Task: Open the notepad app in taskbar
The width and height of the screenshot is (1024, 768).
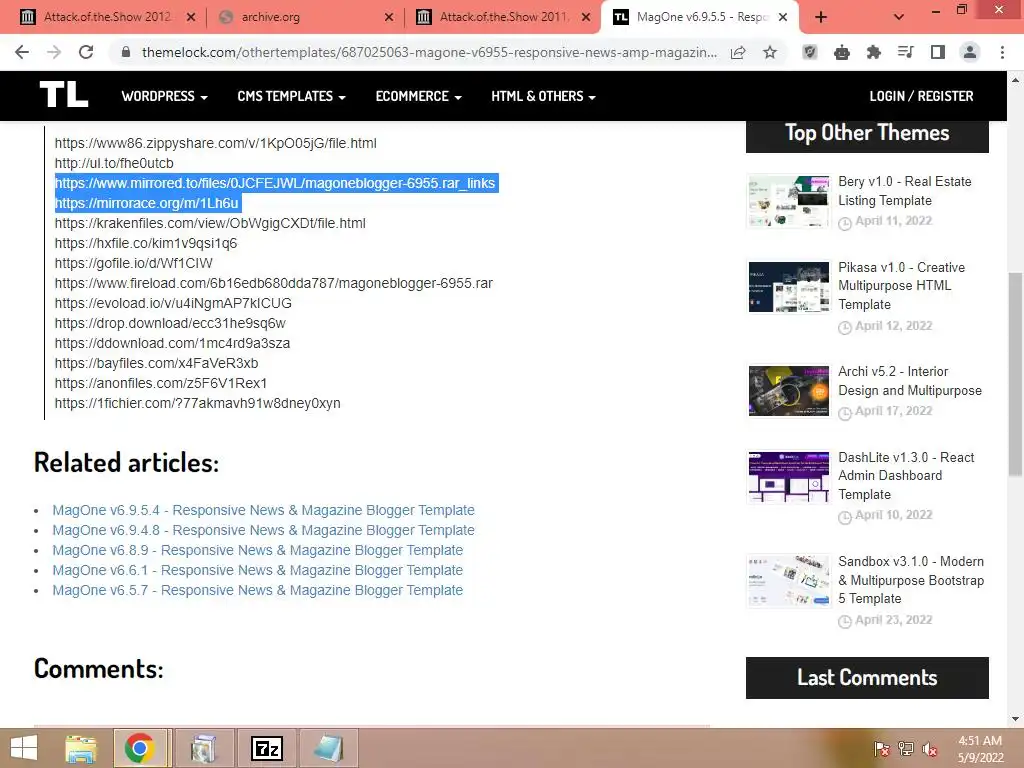Action: pyautogui.click(x=328, y=748)
